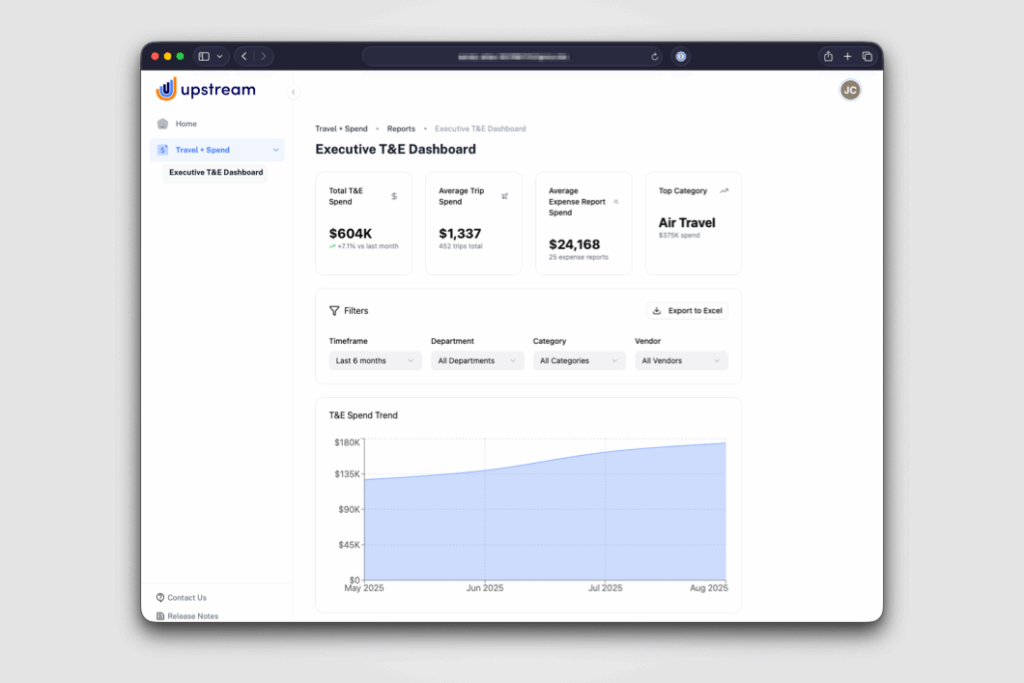Collapse the Travel + Spend chevron

[x=276, y=150]
